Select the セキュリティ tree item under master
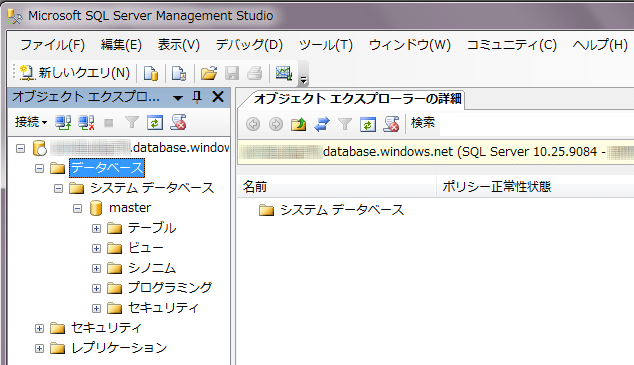This screenshot has height=365, width=634. [163, 308]
